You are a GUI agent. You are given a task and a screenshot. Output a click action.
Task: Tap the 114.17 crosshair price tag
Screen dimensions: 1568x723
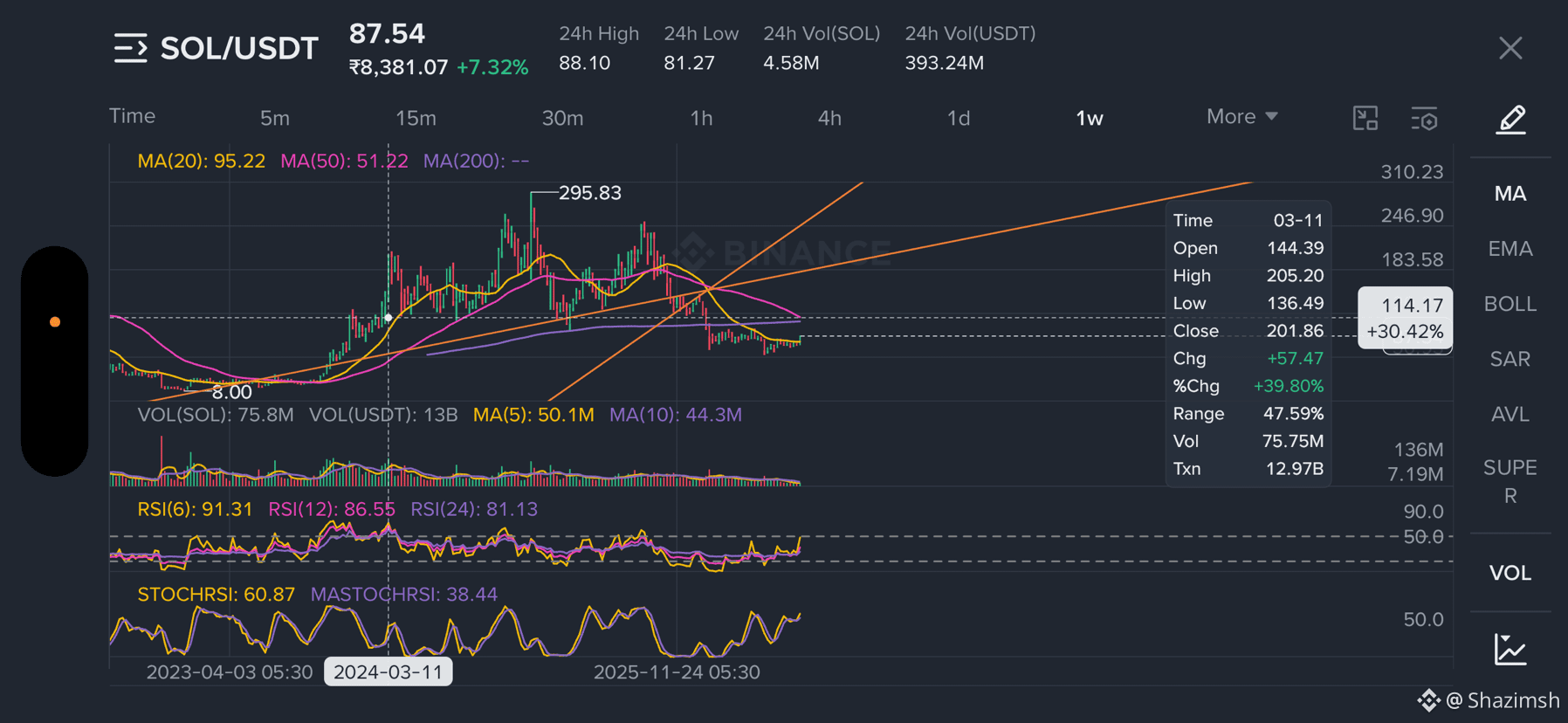pos(1406,318)
